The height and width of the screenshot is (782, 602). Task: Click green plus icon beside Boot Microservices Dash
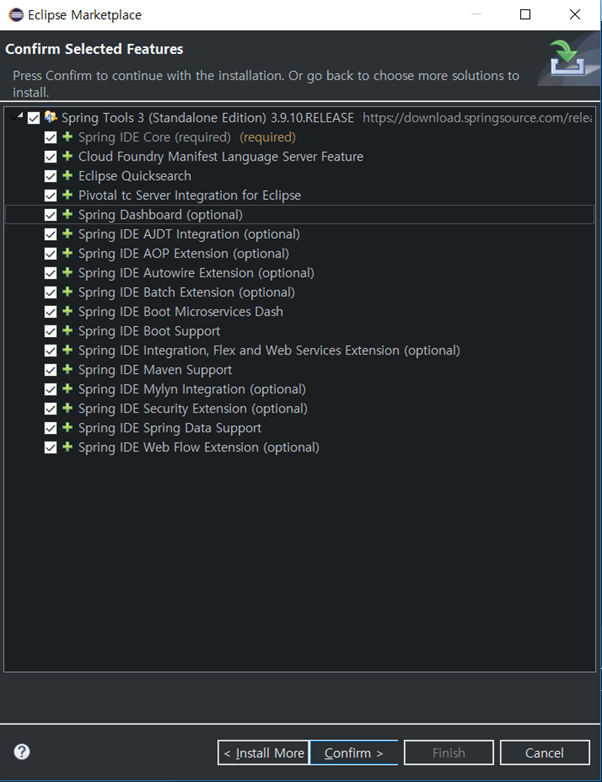[x=67, y=311]
